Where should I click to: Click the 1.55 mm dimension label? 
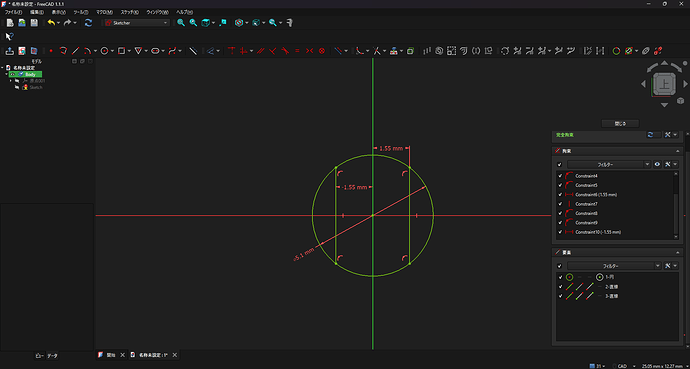coord(391,149)
